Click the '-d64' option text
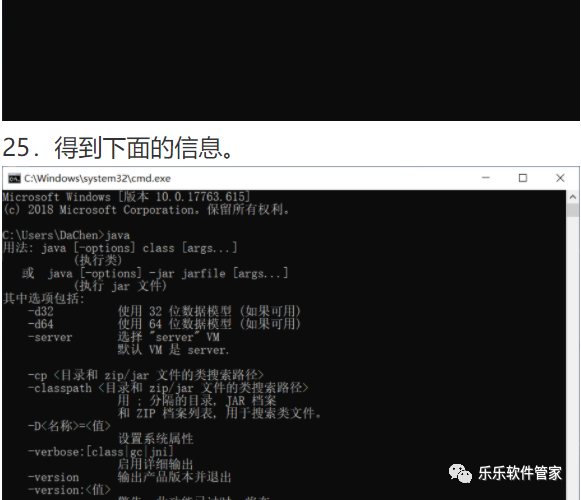Image resolution: width=581 pixels, height=500 pixels. click(x=41, y=324)
